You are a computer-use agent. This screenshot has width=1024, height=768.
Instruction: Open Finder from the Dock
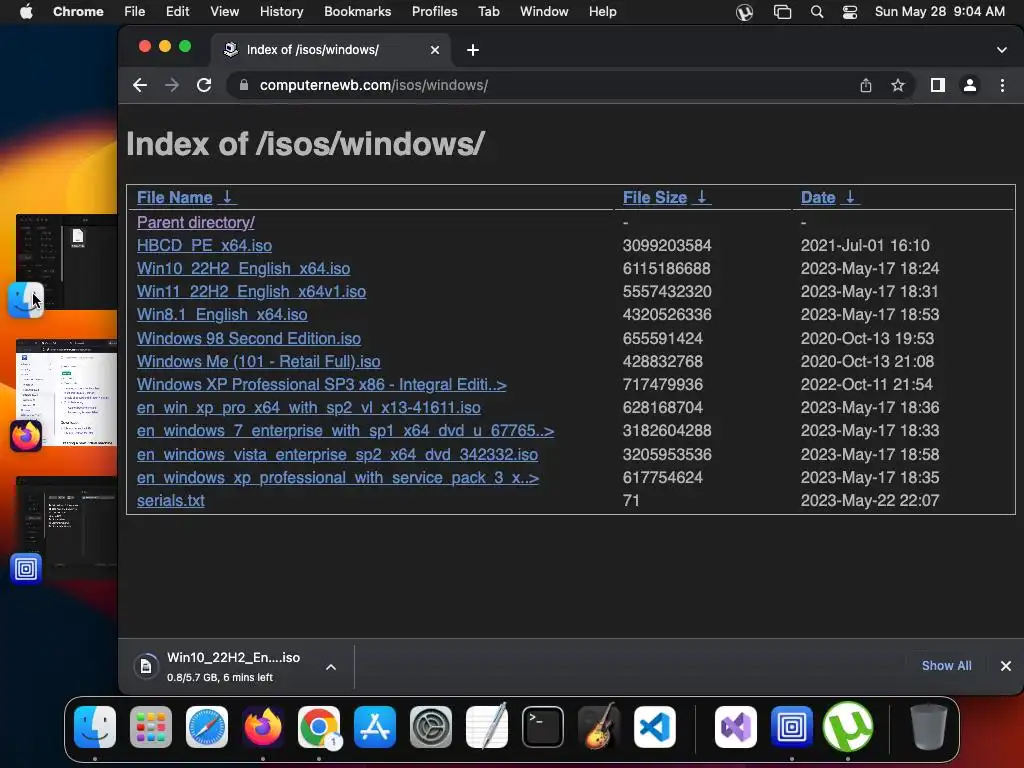click(95, 727)
